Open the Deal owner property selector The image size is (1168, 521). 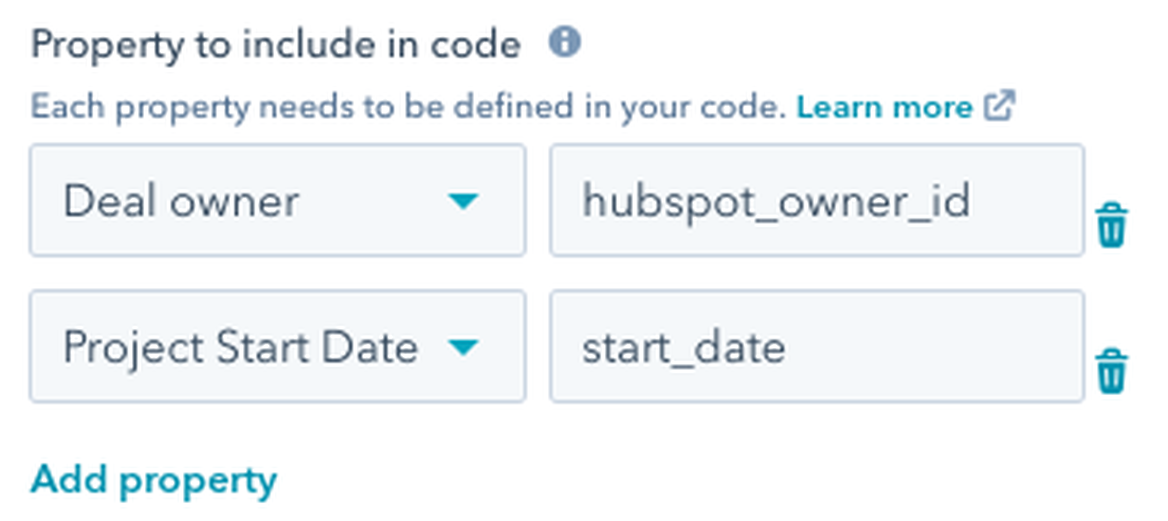[x=277, y=200]
